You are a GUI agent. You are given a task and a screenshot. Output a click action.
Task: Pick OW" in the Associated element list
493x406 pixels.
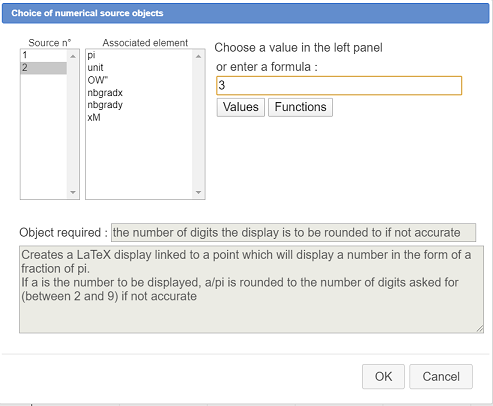point(139,80)
